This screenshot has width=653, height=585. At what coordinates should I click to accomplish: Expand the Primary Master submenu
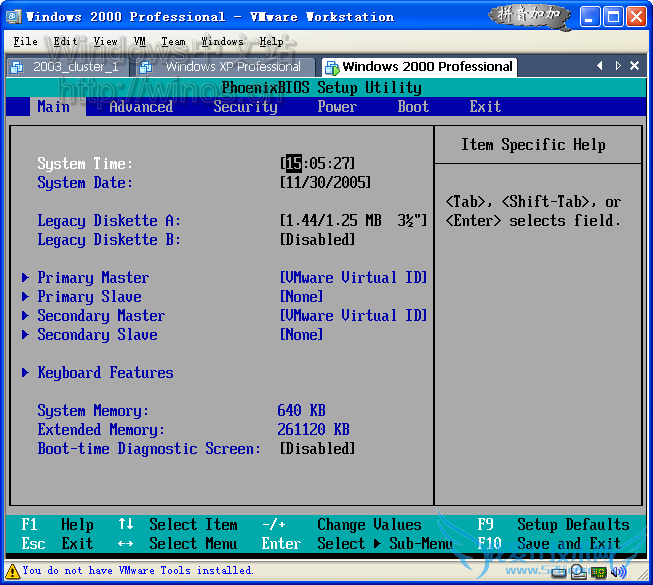92,278
